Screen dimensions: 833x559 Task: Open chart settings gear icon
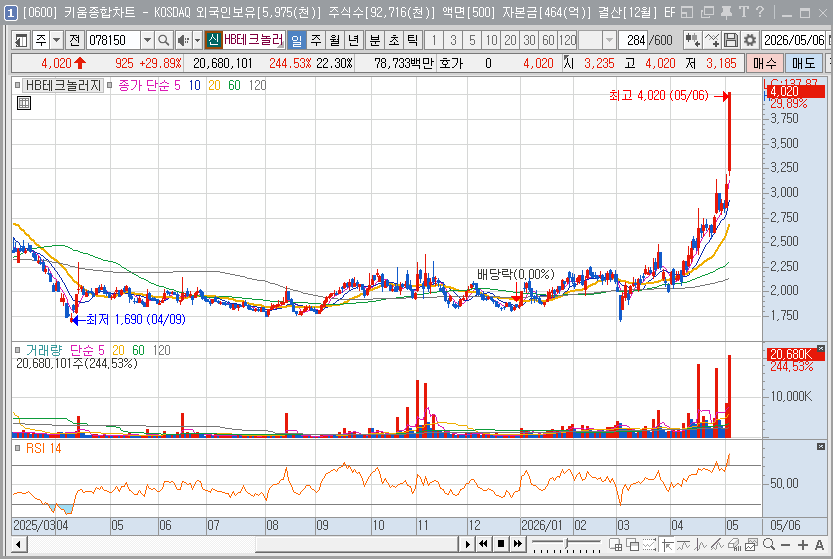tap(750, 40)
